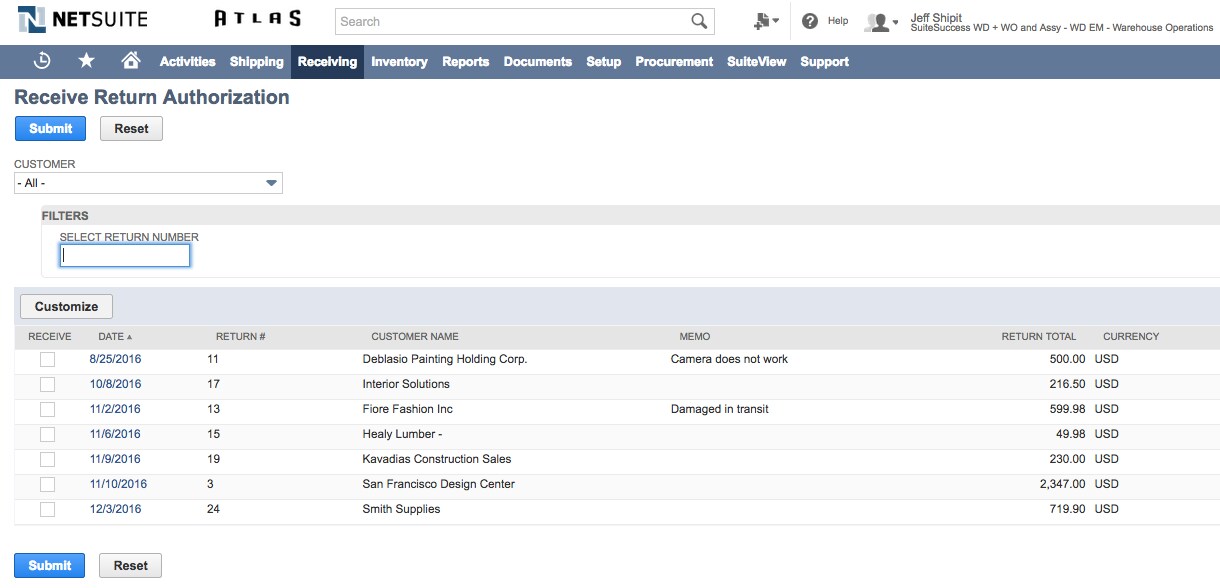This screenshot has height=588, width=1220.
Task: Click the NetSuite logo
Action: pyautogui.click(x=83, y=20)
